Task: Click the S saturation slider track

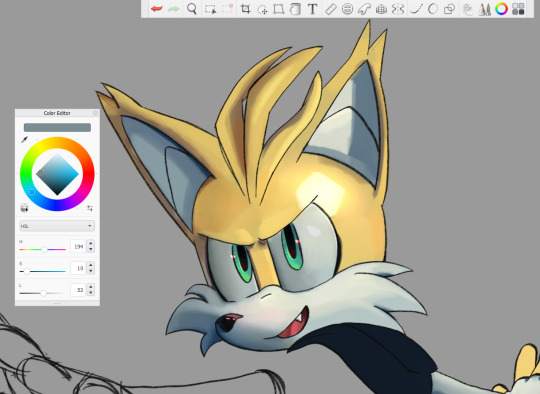Action: (43, 271)
